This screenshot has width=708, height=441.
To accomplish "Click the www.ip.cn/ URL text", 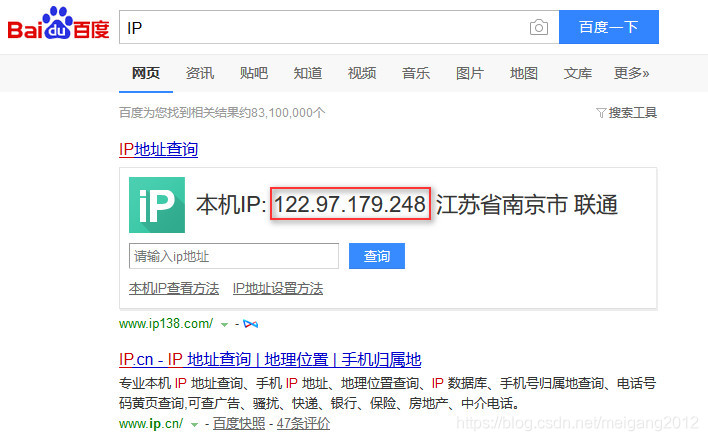I will point(151,424).
